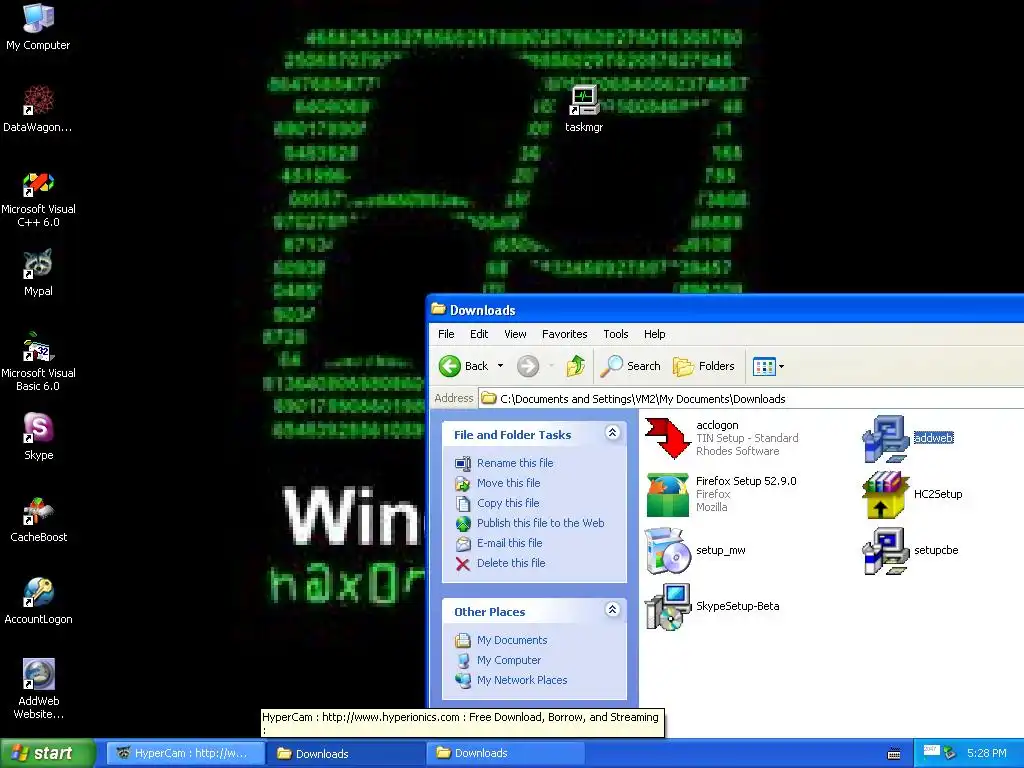Screen dimensions: 1024x768
Task: Select the acclogon installer file
Action: [x=721, y=438]
